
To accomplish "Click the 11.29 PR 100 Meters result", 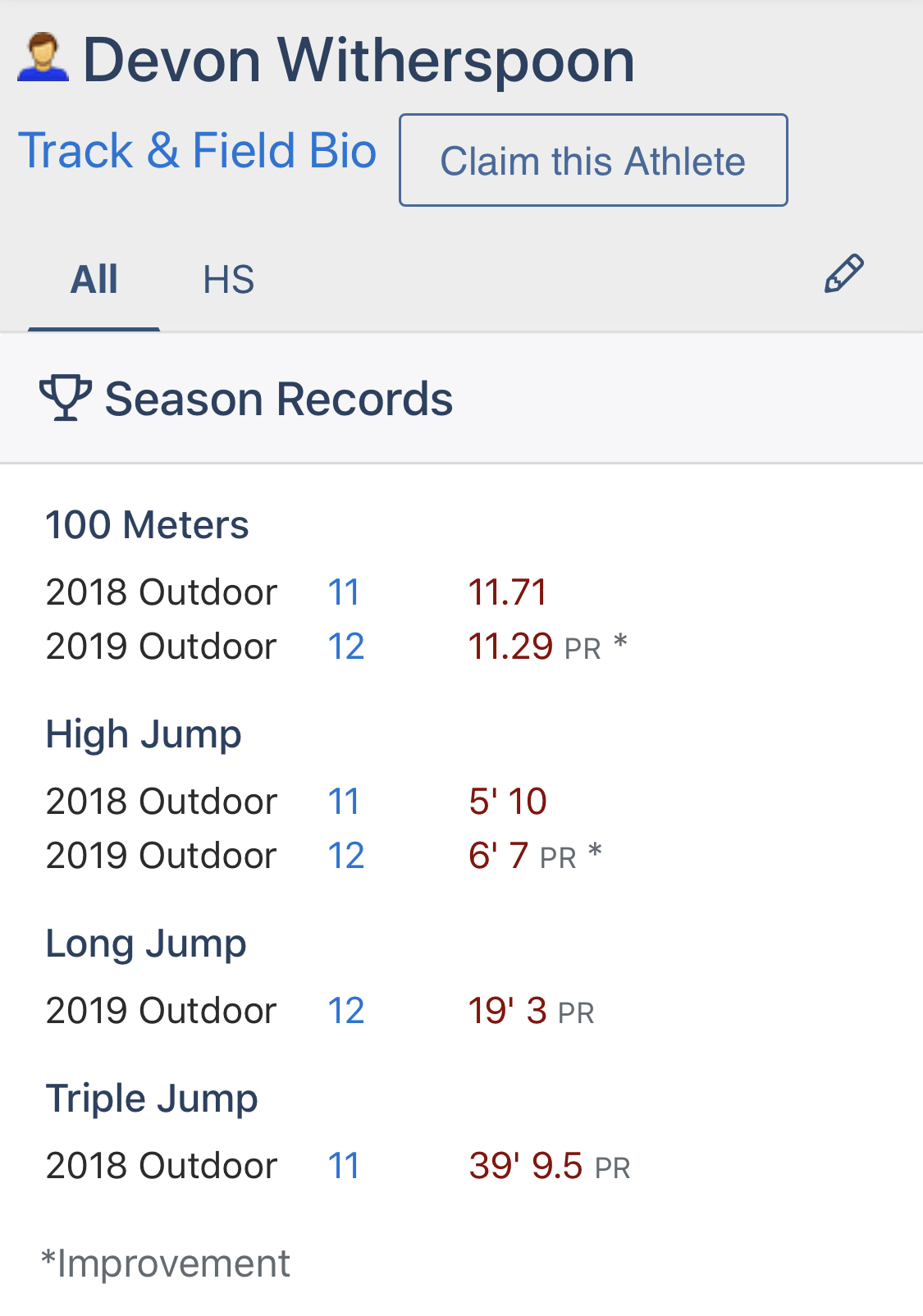I will pyautogui.click(x=510, y=647).
